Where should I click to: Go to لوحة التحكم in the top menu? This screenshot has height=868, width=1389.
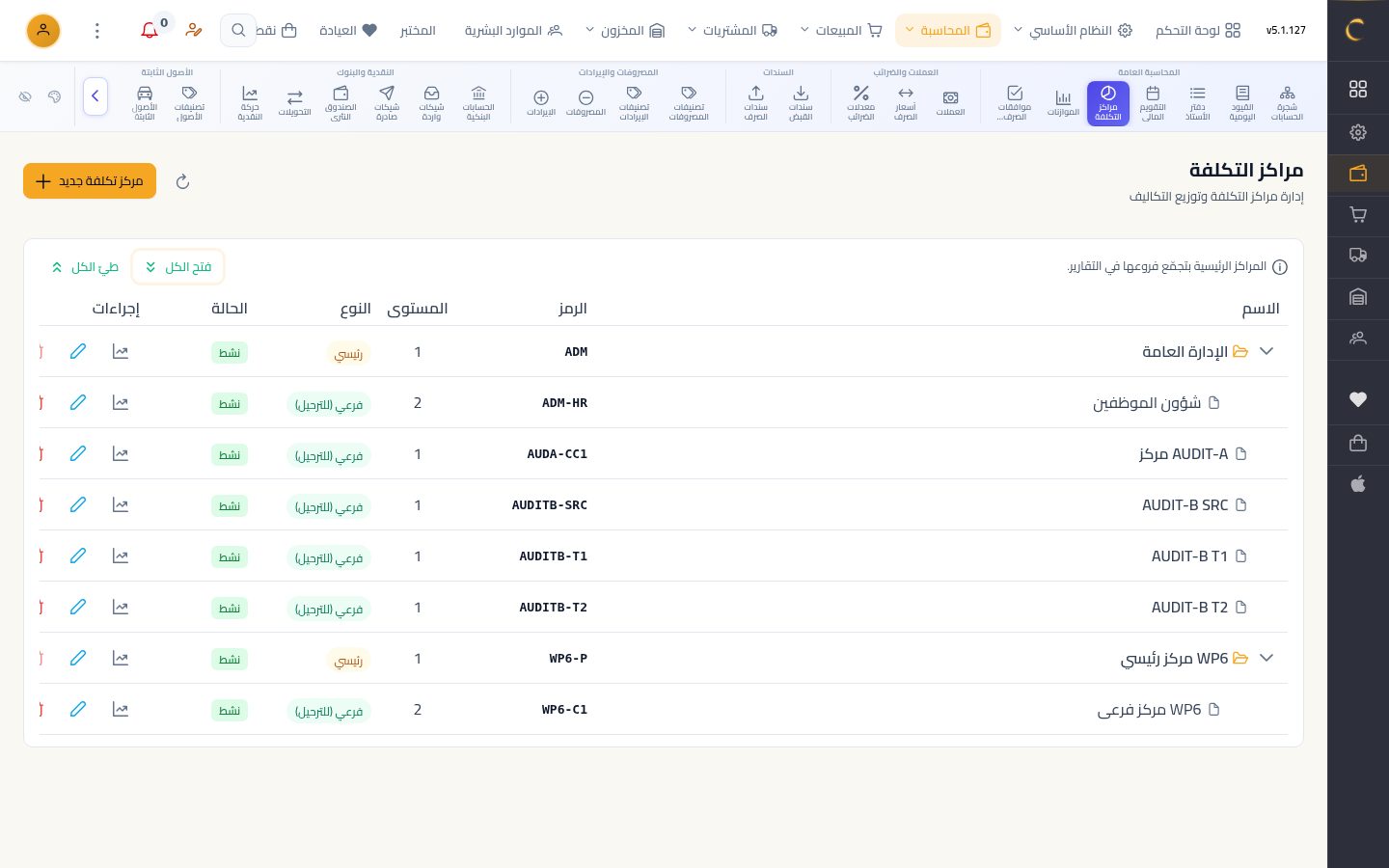1198,31
